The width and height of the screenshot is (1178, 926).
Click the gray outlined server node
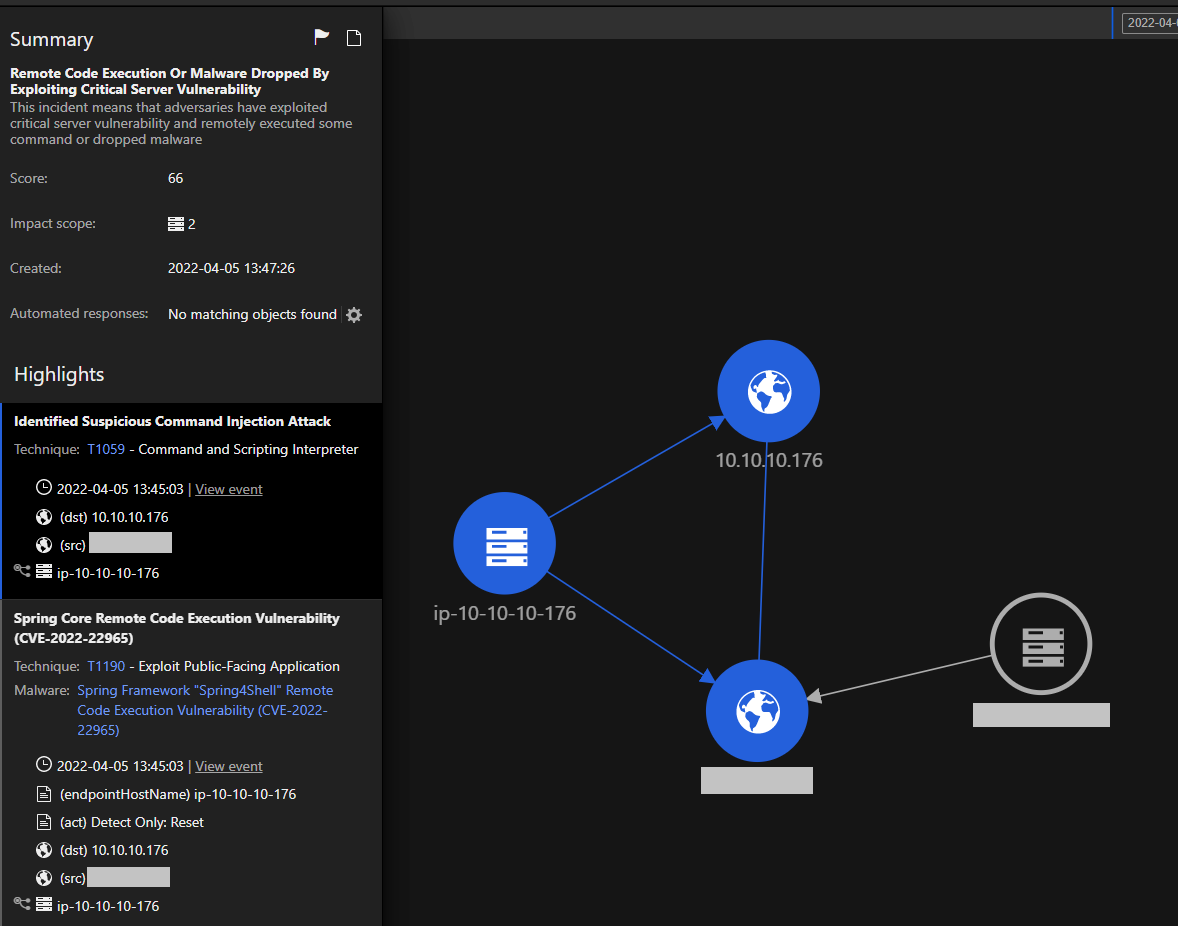click(1040, 644)
